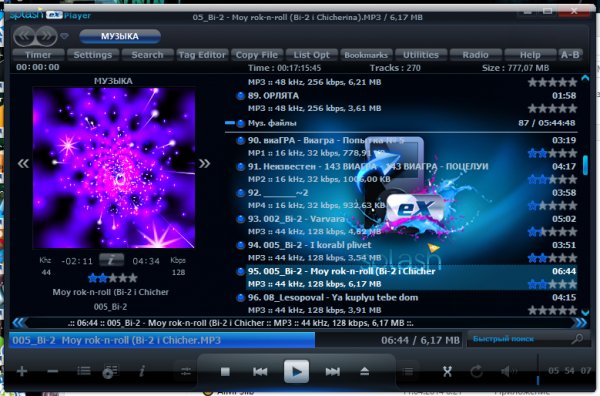The height and width of the screenshot is (396, 600).
Task: Open the Bookmarks menu
Action: (x=366, y=55)
